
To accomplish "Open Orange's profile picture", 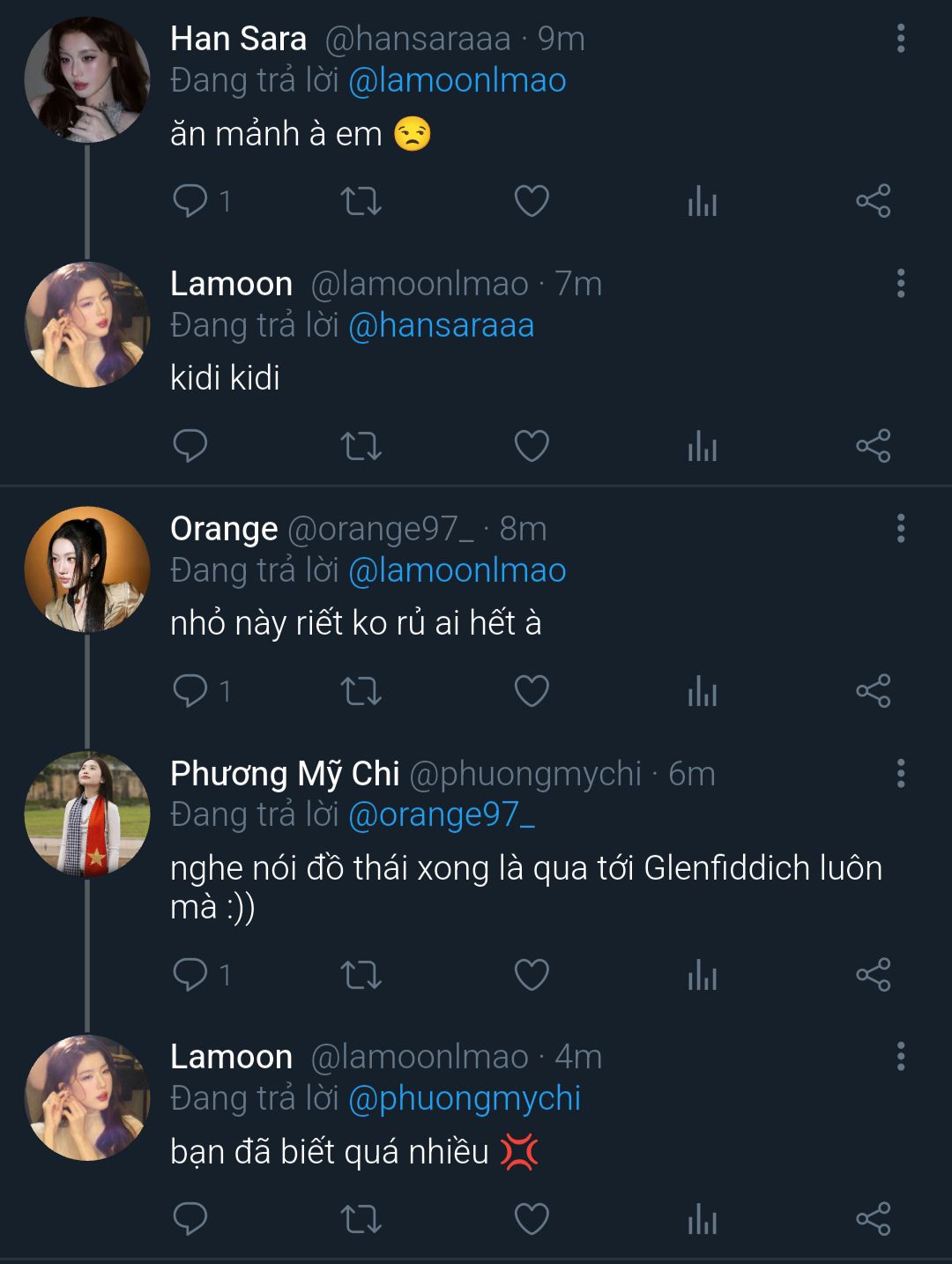I will tap(86, 569).
